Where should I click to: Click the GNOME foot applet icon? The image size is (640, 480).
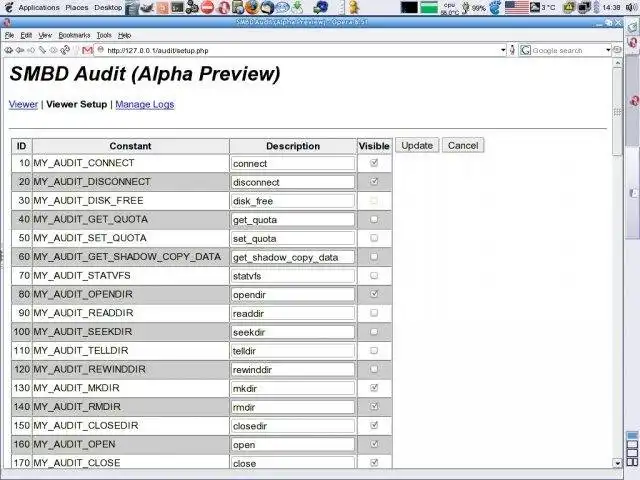[495, 7]
